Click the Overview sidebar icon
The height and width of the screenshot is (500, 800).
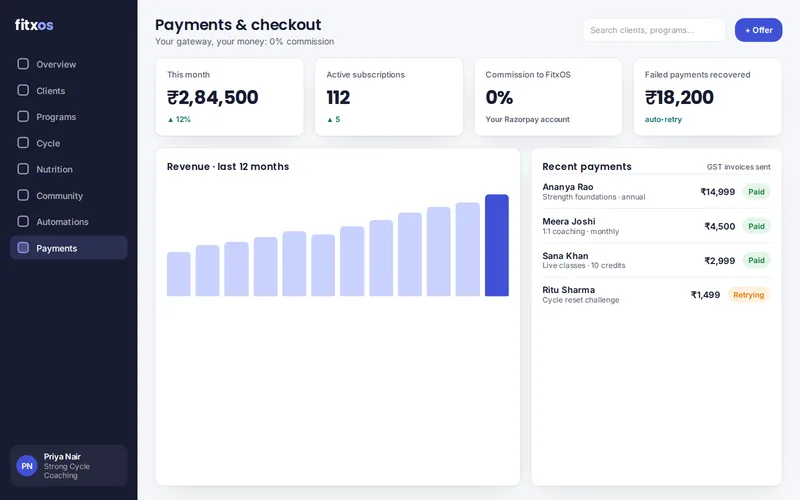(23, 64)
